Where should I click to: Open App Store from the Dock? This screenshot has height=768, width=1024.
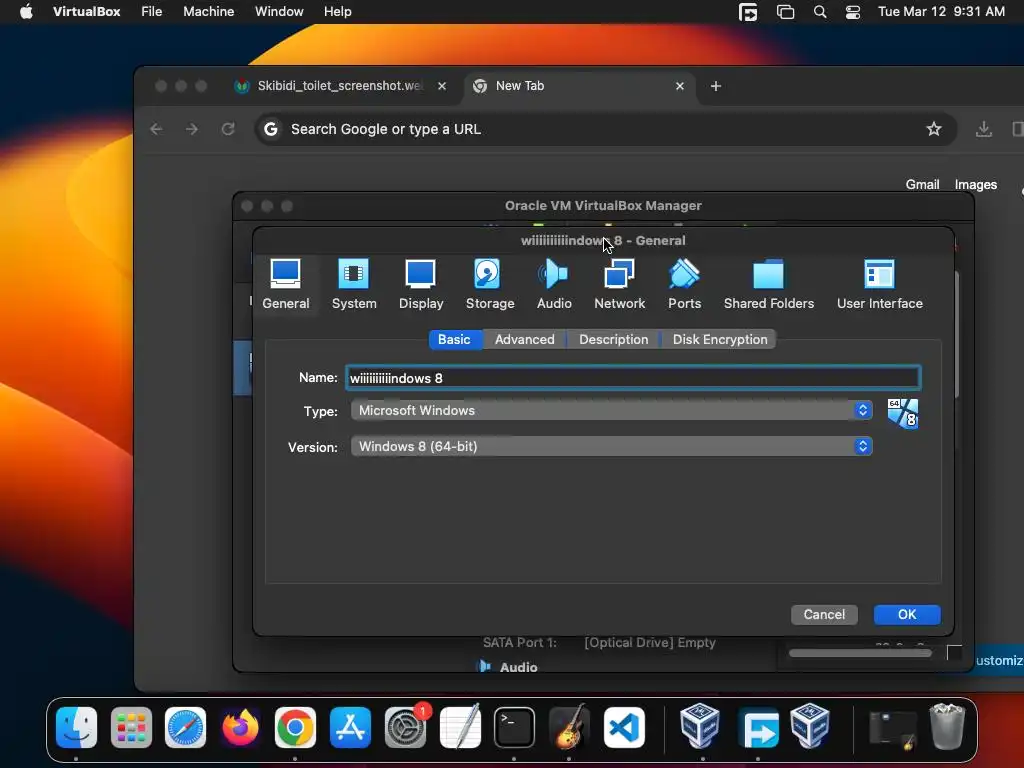click(350, 728)
